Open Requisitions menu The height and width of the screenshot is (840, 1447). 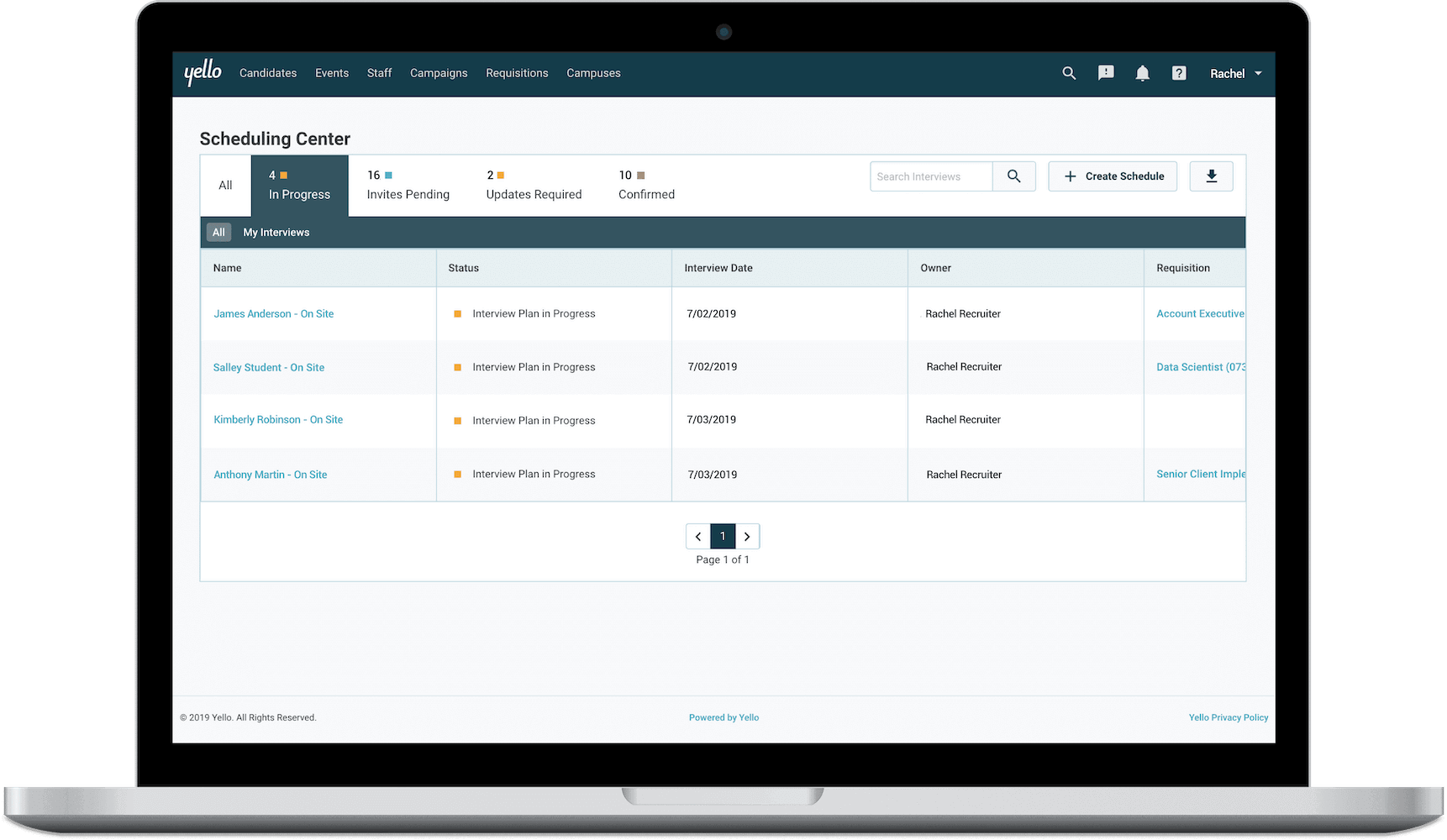[517, 73]
